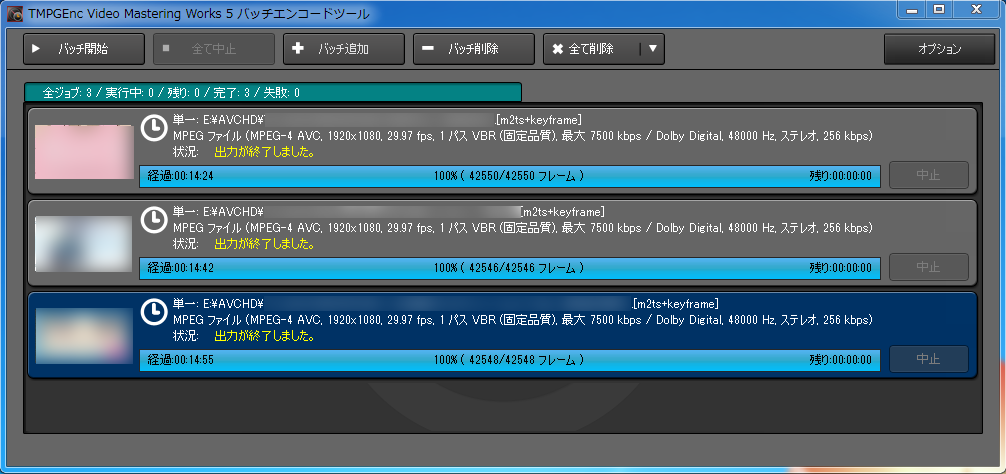Close the batch encode tool window

tap(976, 10)
